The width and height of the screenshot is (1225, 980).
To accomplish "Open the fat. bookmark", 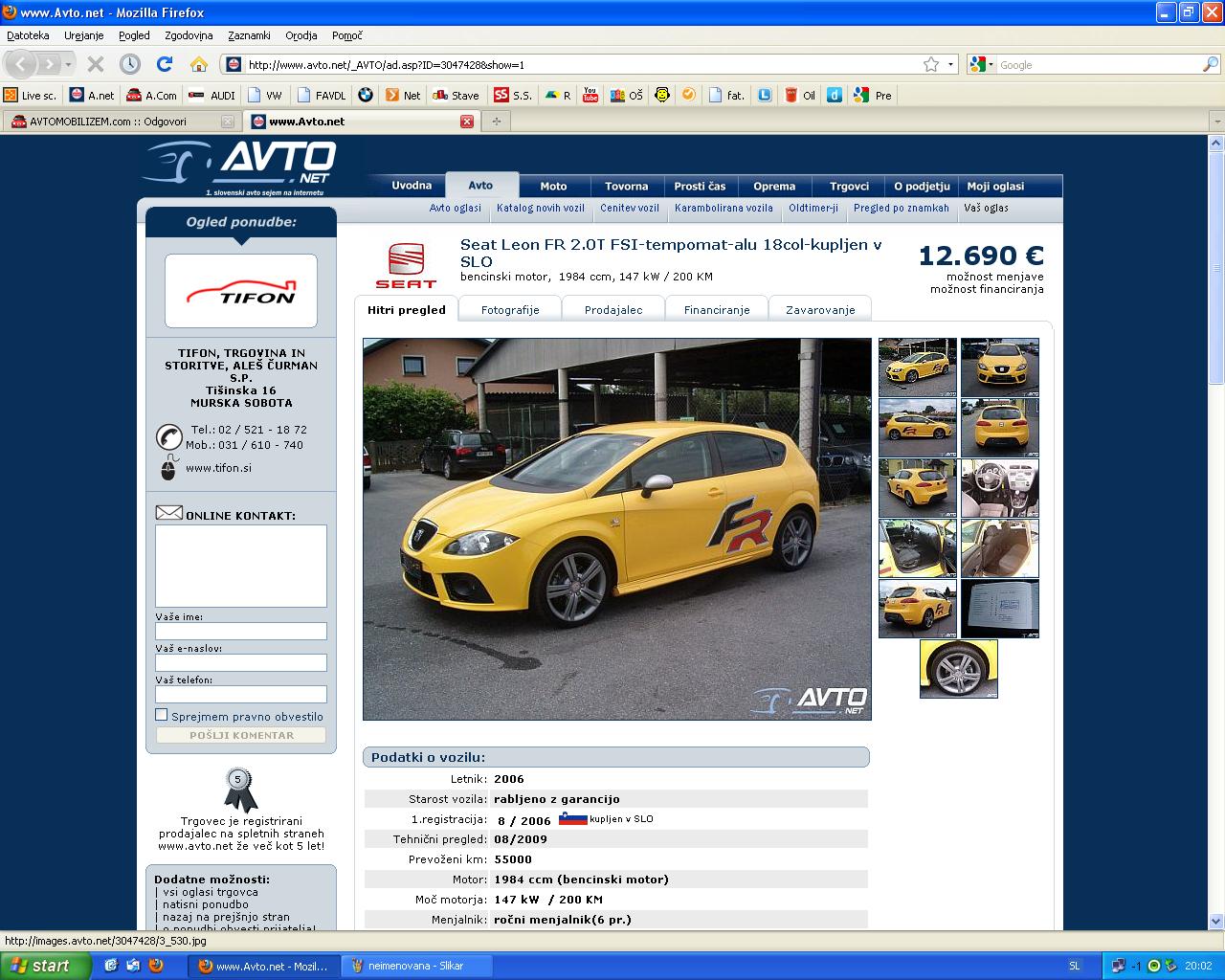I will 727,95.
